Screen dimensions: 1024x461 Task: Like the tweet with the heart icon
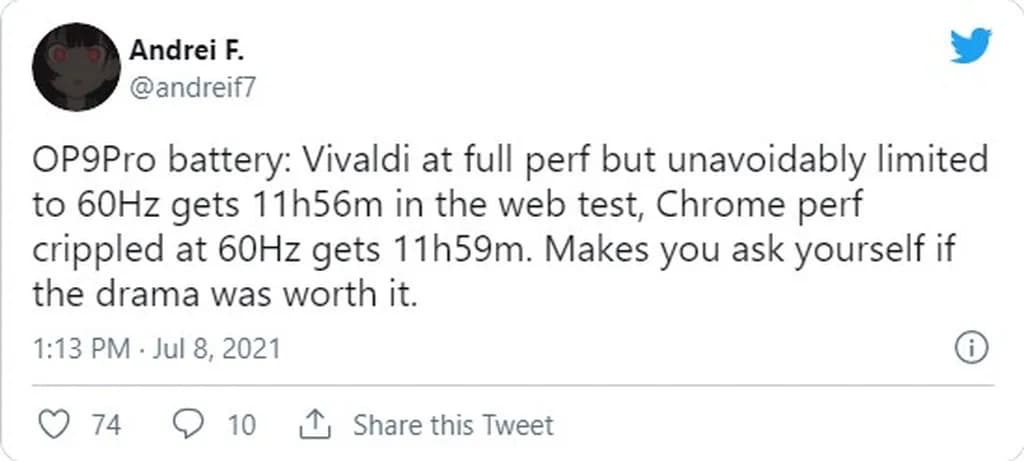pos(54,425)
